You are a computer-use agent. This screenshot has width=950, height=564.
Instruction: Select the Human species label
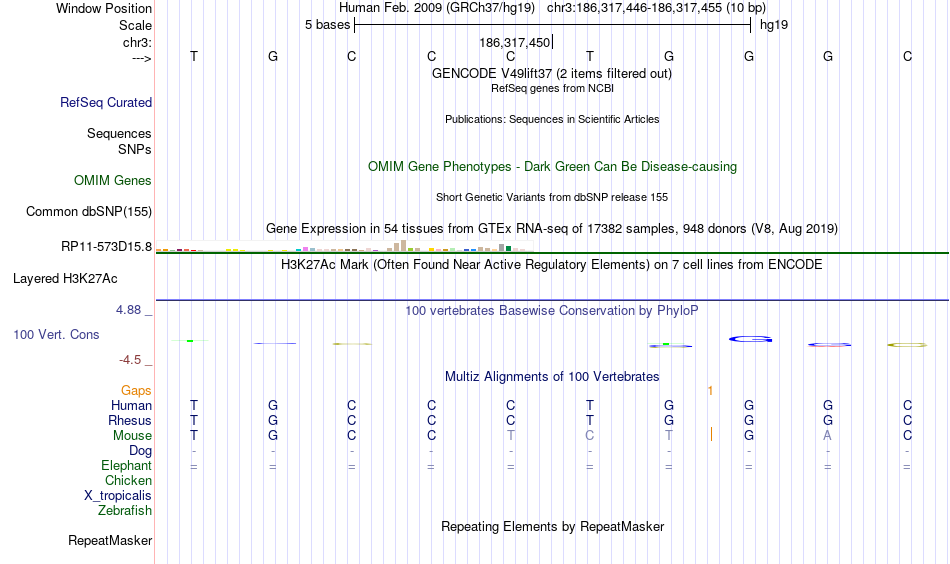[x=131, y=405]
